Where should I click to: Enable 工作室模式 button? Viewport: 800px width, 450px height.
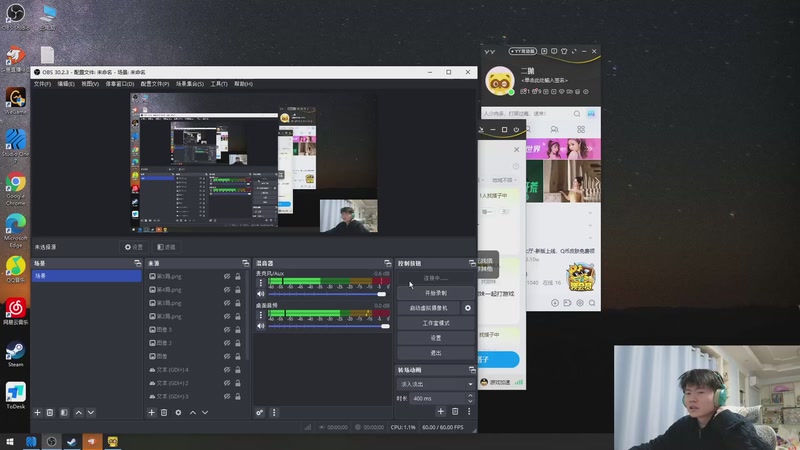436,323
